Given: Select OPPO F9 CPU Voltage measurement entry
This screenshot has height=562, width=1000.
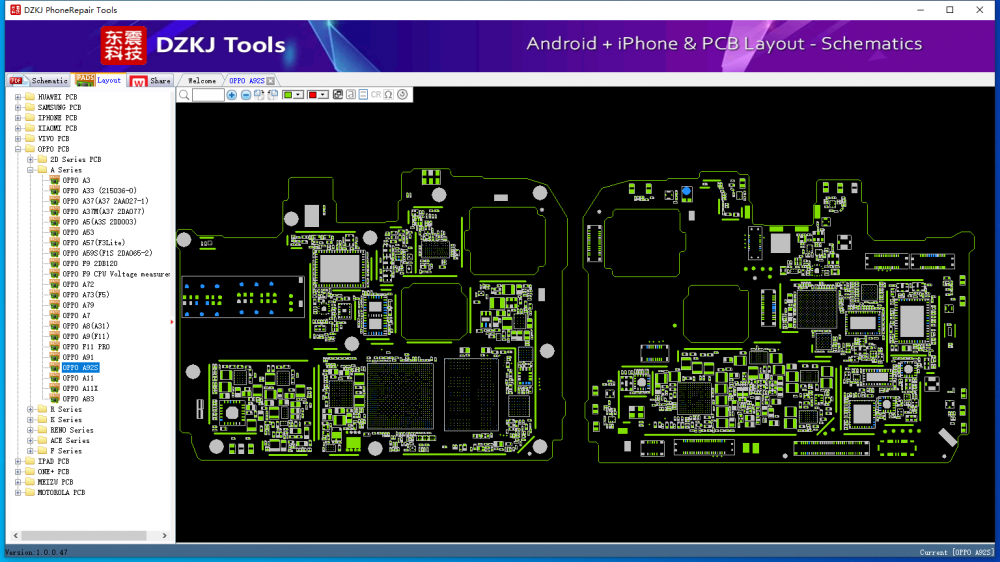Looking at the screenshot, I should pos(116,274).
